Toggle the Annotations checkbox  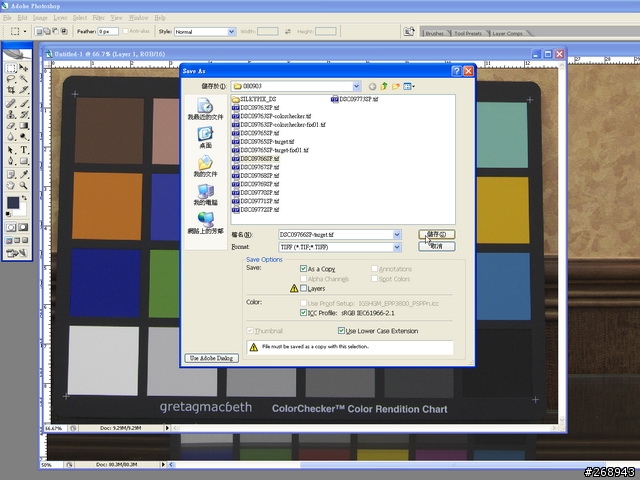[x=374, y=269]
